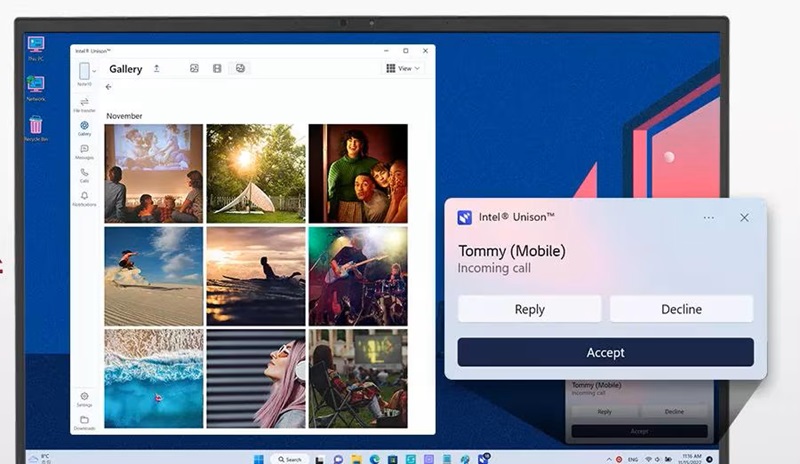The width and height of the screenshot is (800, 464).
Task: Go to Calls in the Unison sidebar
Action: point(84,175)
